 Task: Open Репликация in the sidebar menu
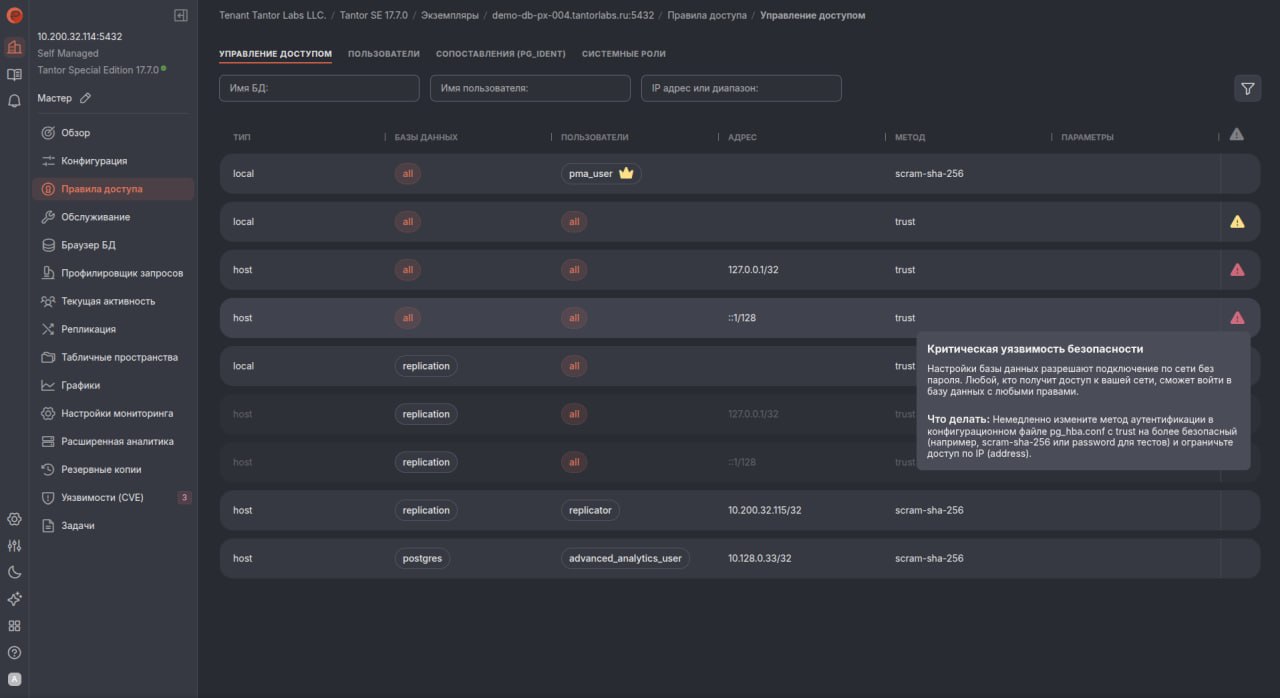[x=88, y=329]
